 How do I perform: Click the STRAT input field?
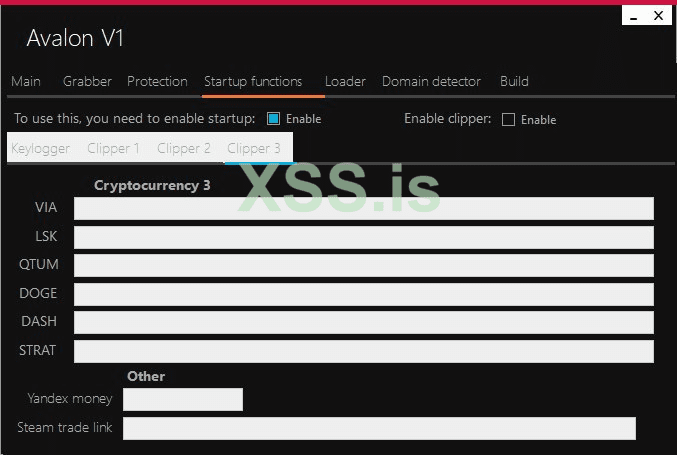tap(364, 351)
